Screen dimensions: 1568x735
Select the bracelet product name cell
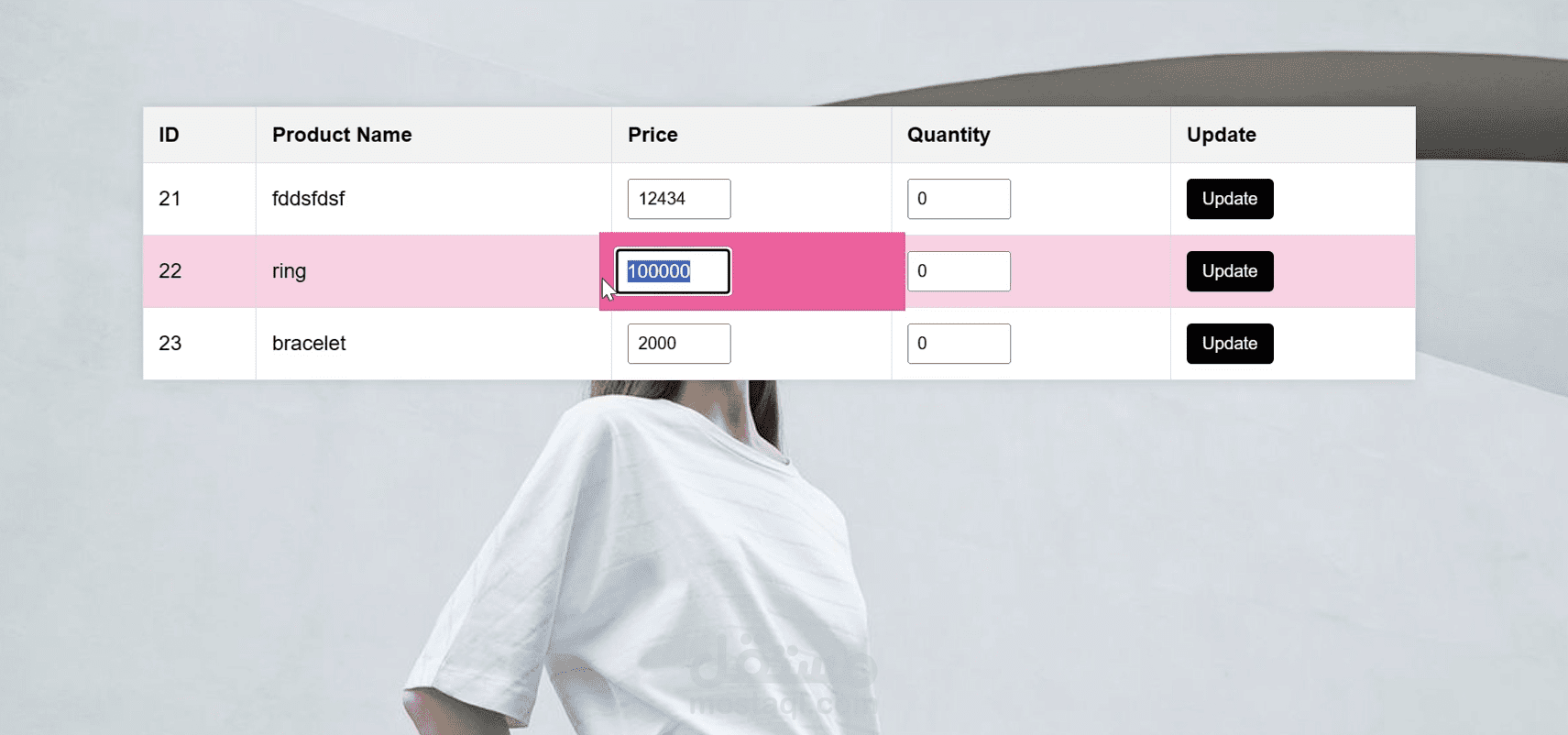point(433,344)
